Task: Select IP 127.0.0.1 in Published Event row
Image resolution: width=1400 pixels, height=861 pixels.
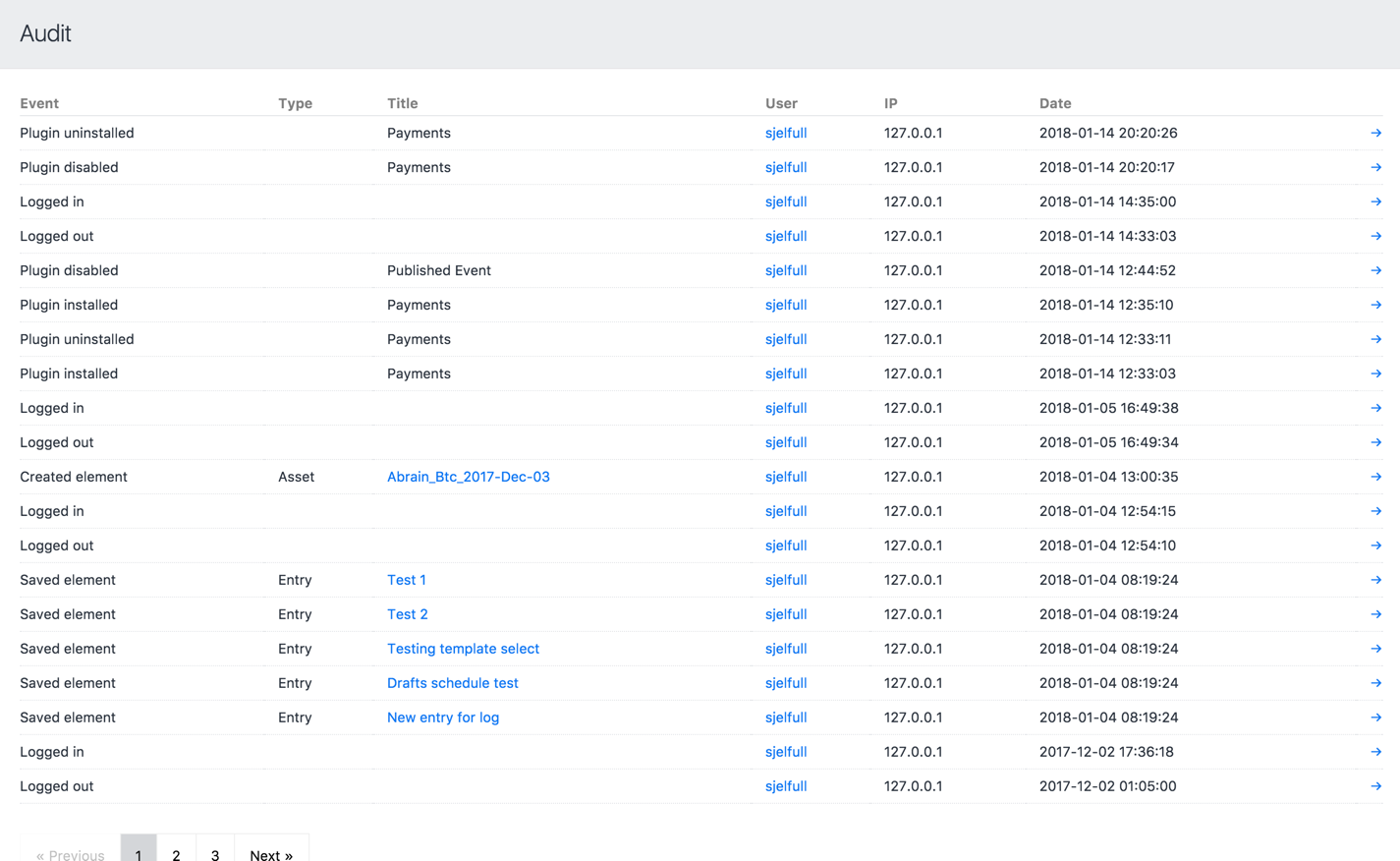Action: pos(913,270)
